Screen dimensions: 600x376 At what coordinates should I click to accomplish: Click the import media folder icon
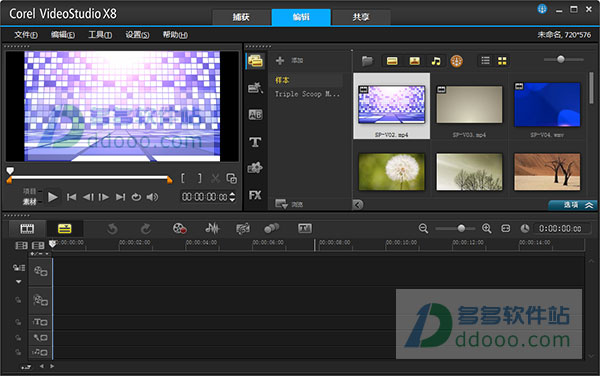tap(367, 61)
